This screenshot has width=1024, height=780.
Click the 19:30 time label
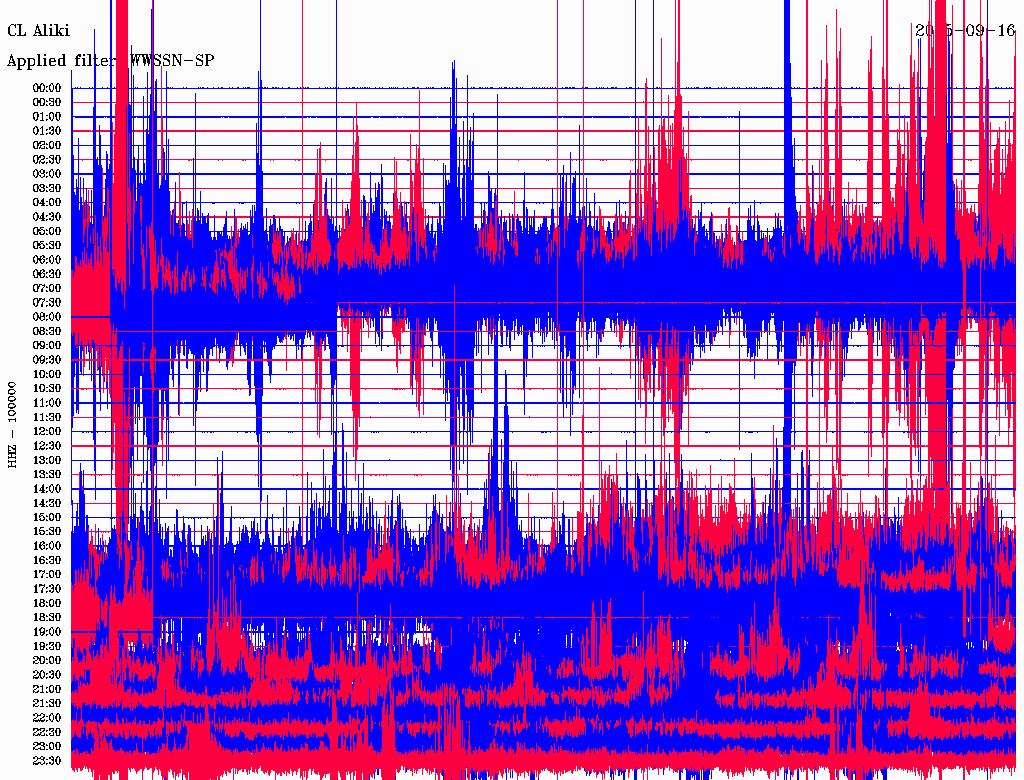click(47, 647)
